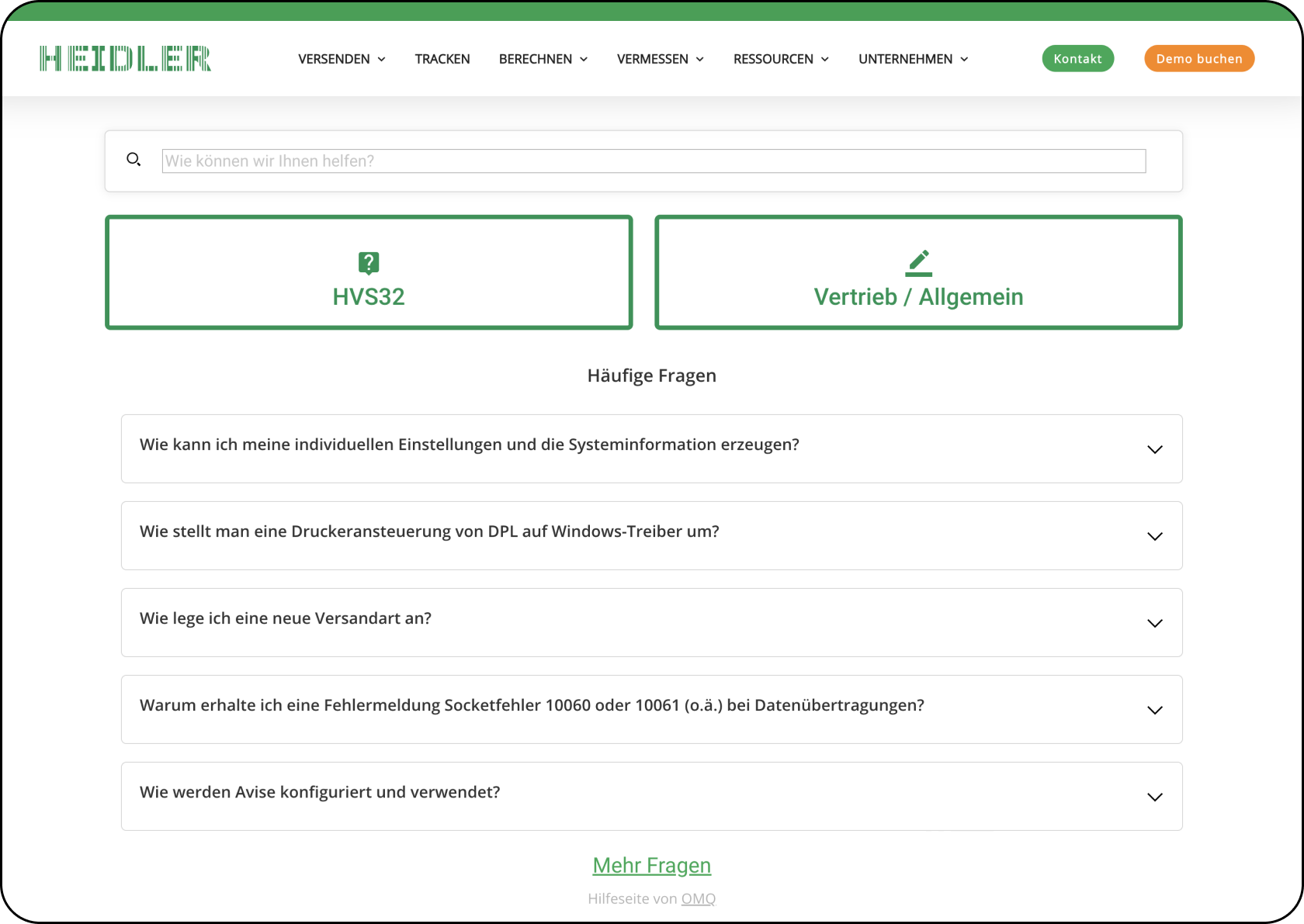This screenshot has height=924, width=1304.
Task: Follow the OMQ link in footer
Action: point(698,899)
